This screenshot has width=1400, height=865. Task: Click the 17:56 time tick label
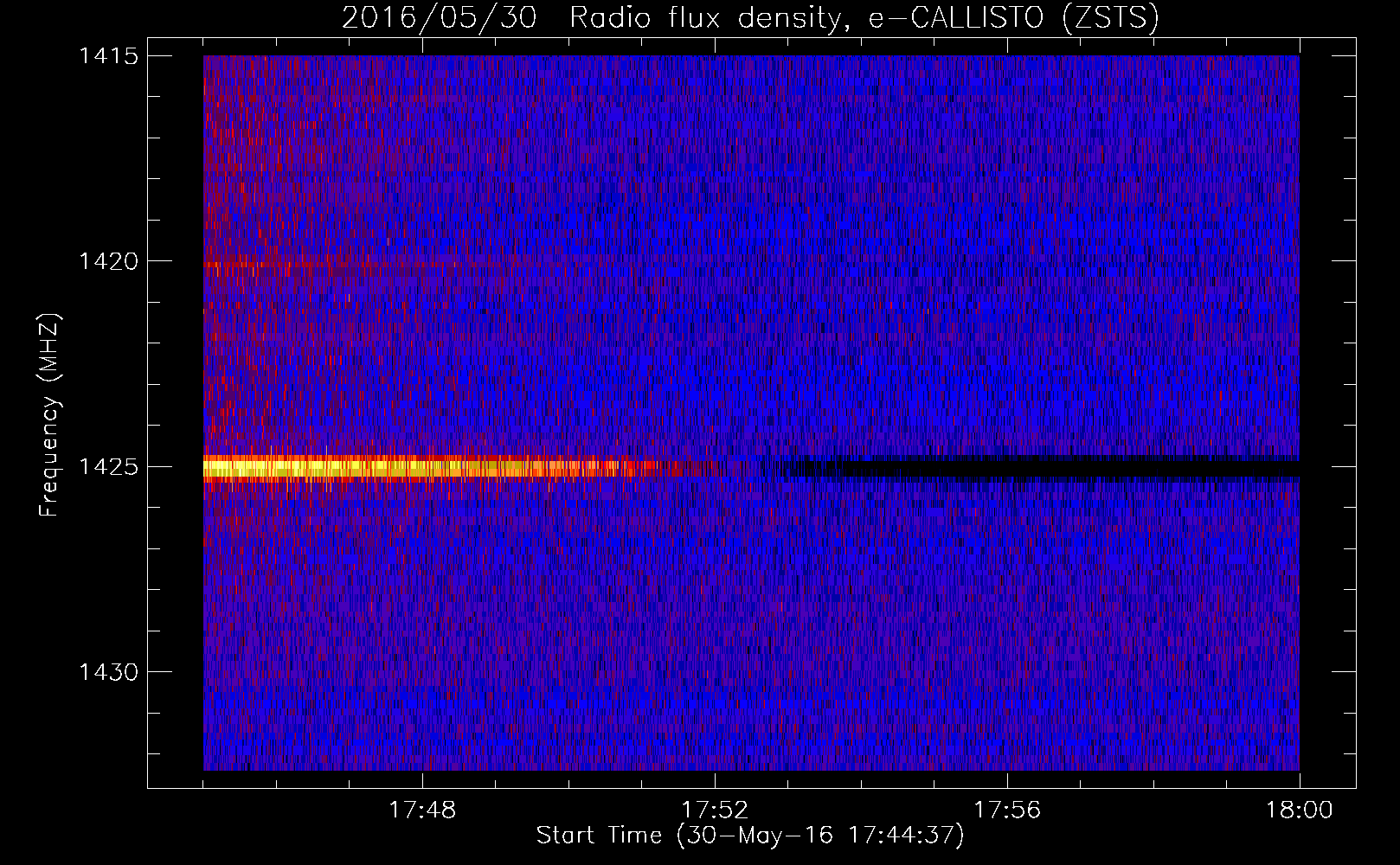1007,811
